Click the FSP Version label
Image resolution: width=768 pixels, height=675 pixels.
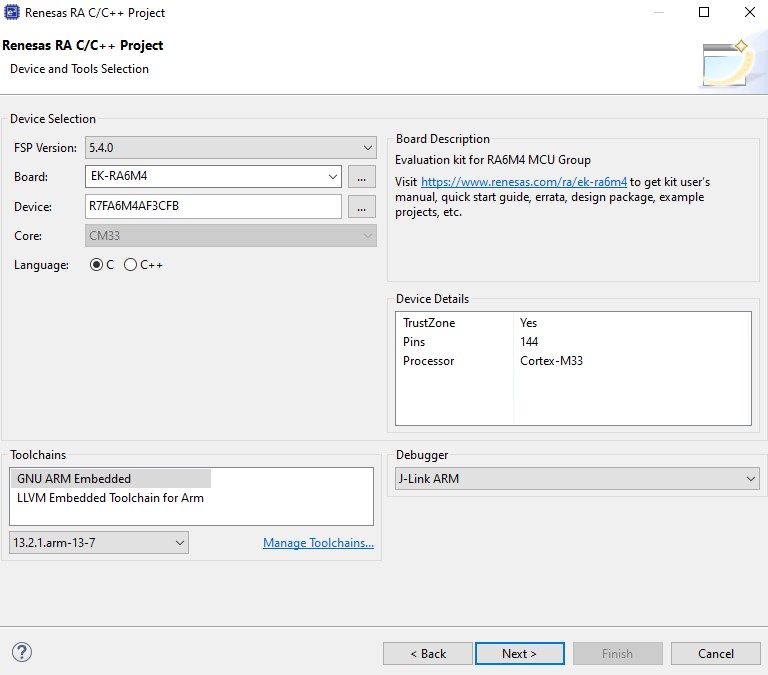click(x=45, y=147)
